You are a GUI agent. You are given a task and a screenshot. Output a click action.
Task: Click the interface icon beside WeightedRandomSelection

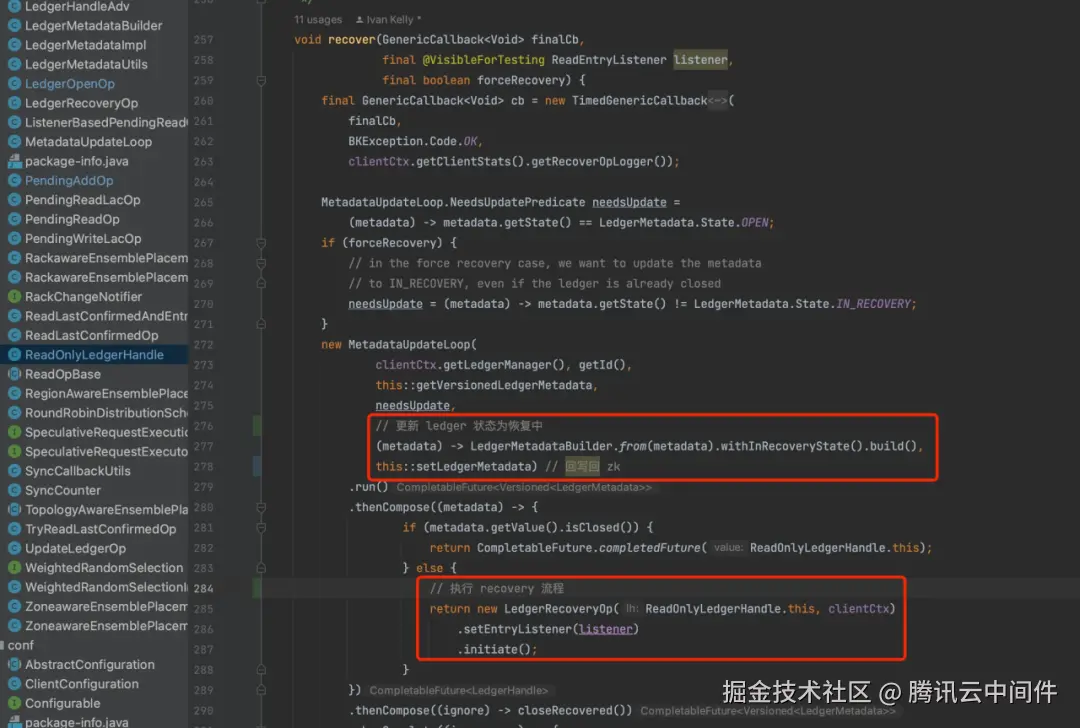[x=14, y=568]
